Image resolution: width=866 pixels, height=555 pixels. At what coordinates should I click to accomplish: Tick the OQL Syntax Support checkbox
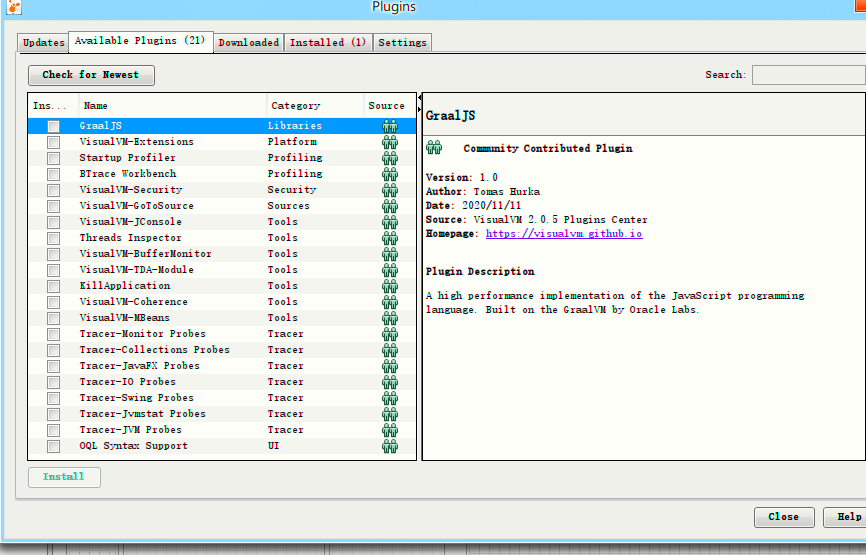point(54,447)
